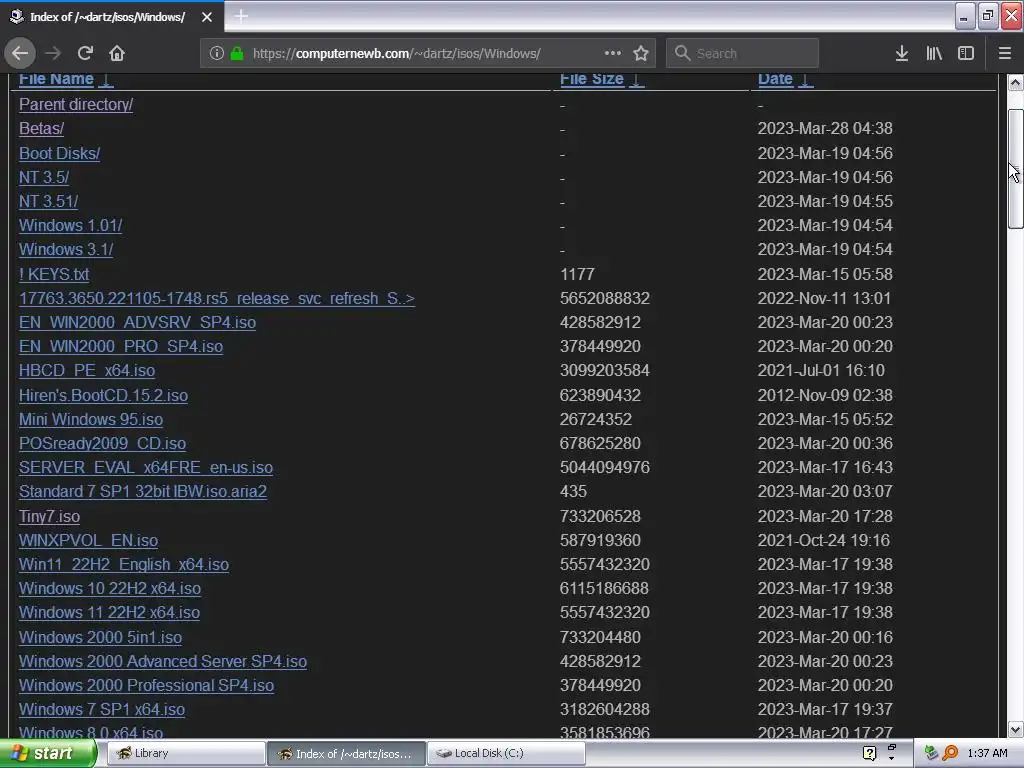This screenshot has width=1024, height=768.
Task: Open the Windows 3.1 folder
Action: click(x=66, y=250)
